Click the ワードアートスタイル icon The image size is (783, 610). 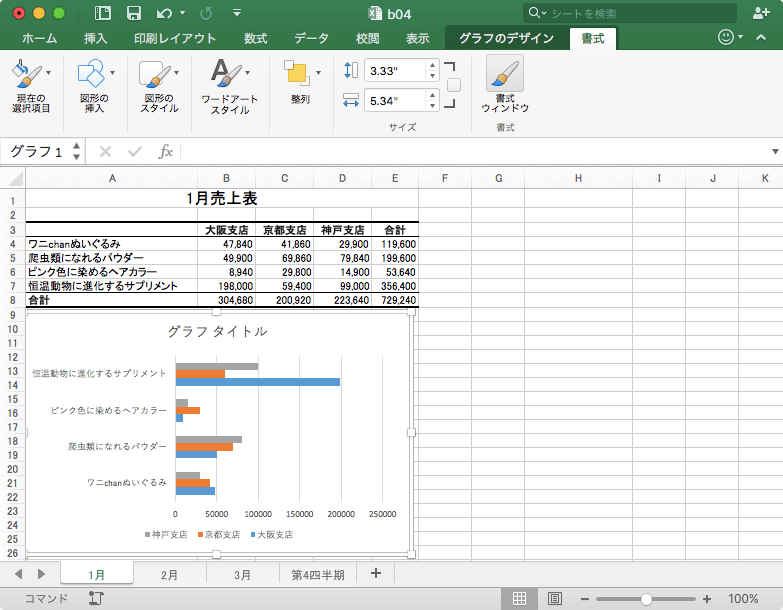pyautogui.click(x=225, y=73)
